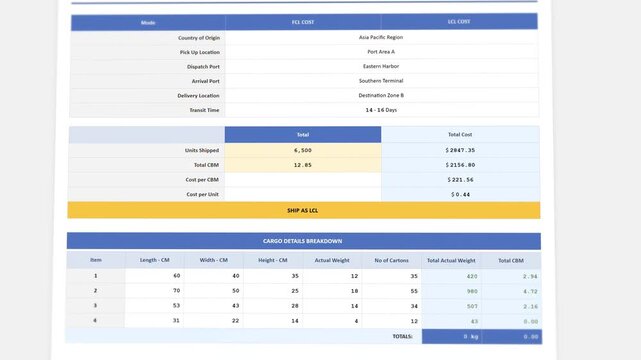This screenshot has height=360, width=641.
Task: Click the Arrival Port label
Action: coord(206,81)
